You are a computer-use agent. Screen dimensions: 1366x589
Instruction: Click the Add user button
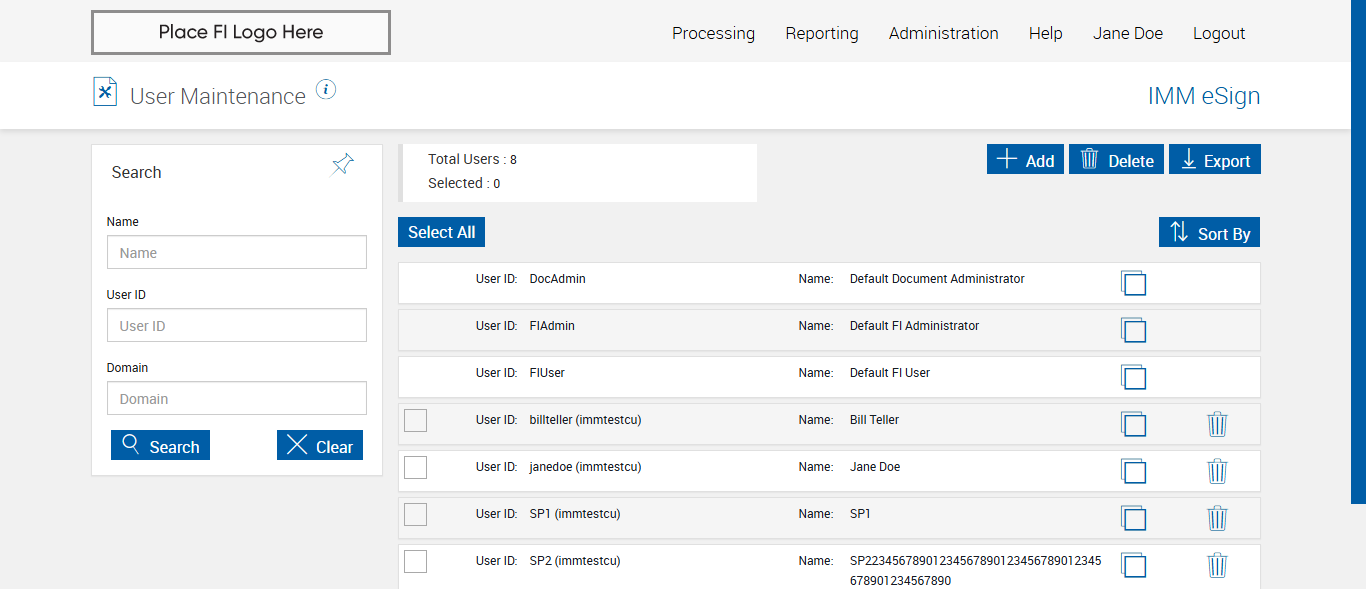[x=1025, y=160]
